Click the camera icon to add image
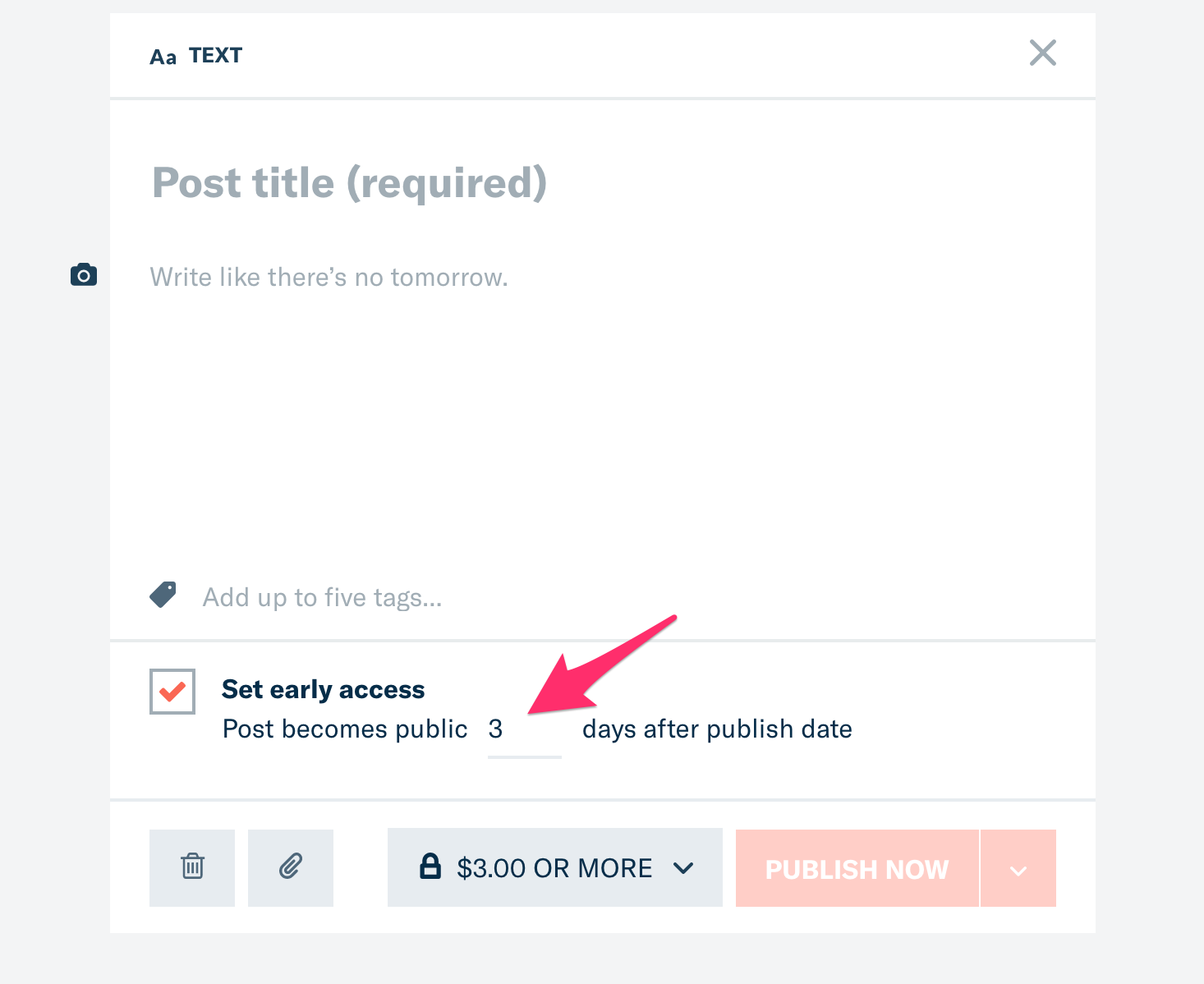This screenshot has height=984, width=1204. click(x=84, y=275)
